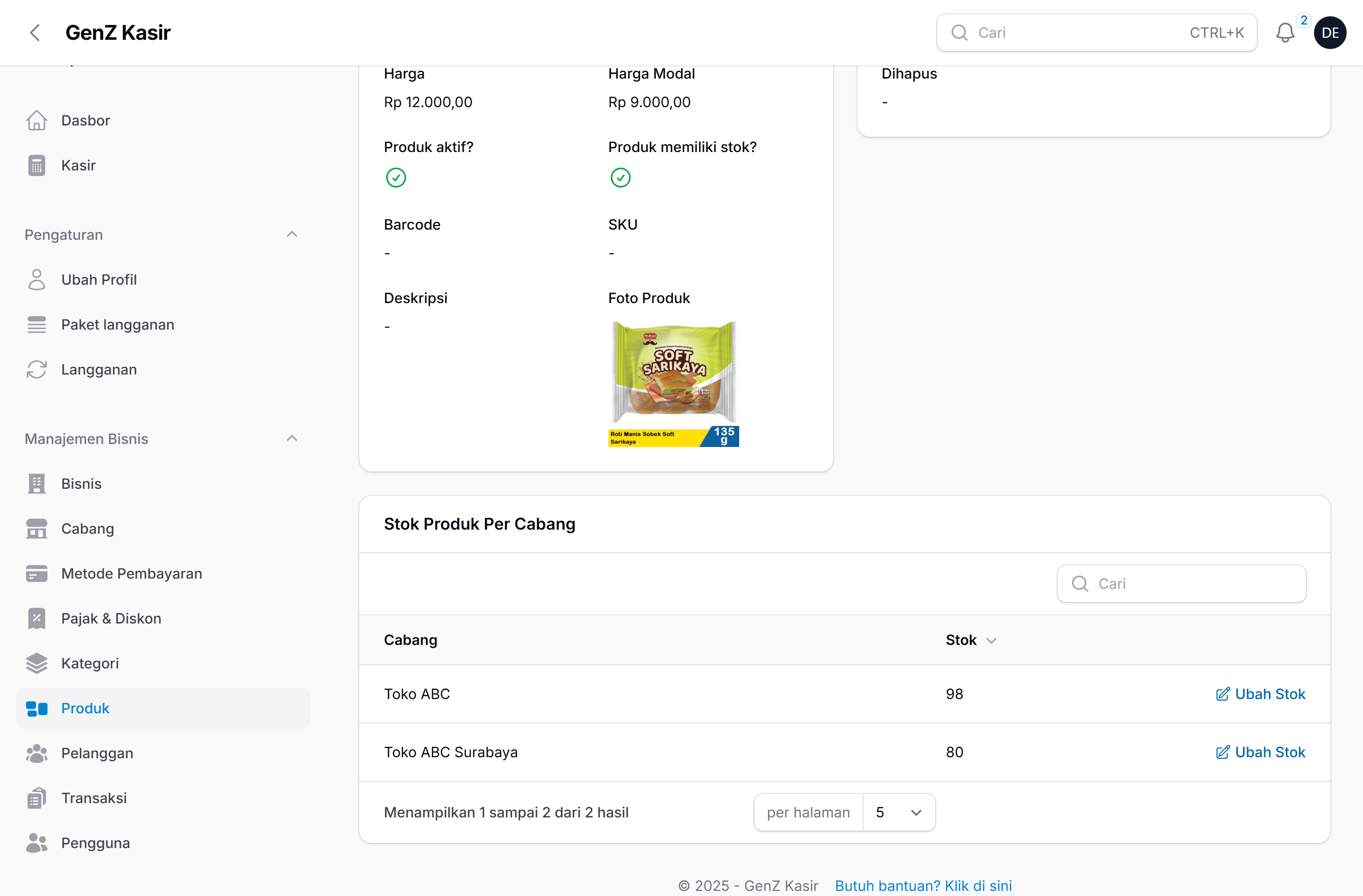Click the Cabang store icon

point(37,529)
